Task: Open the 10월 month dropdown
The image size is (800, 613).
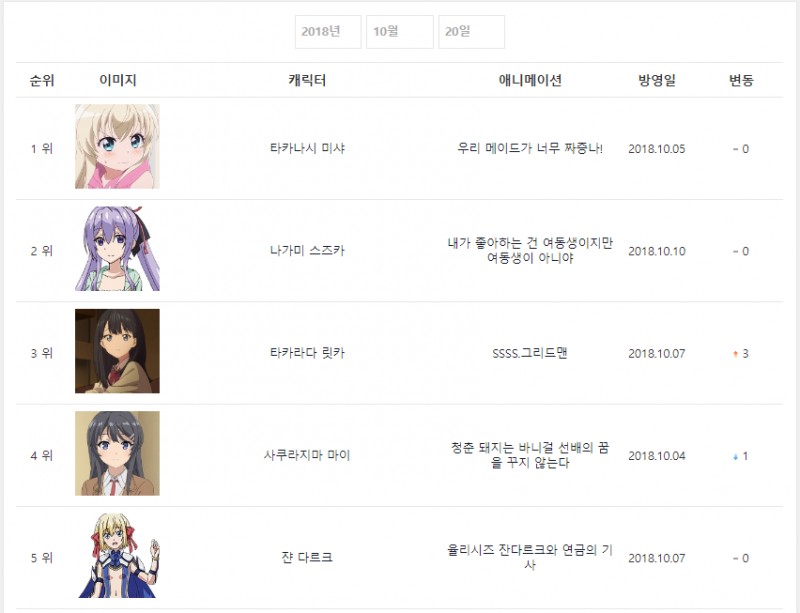Action: click(x=400, y=32)
